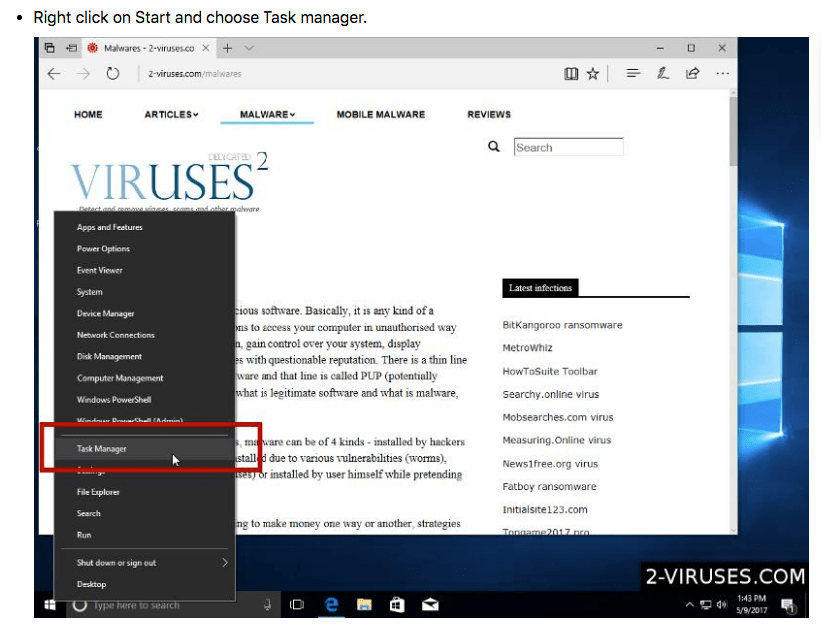Open News1free.org virus link

(x=550, y=464)
